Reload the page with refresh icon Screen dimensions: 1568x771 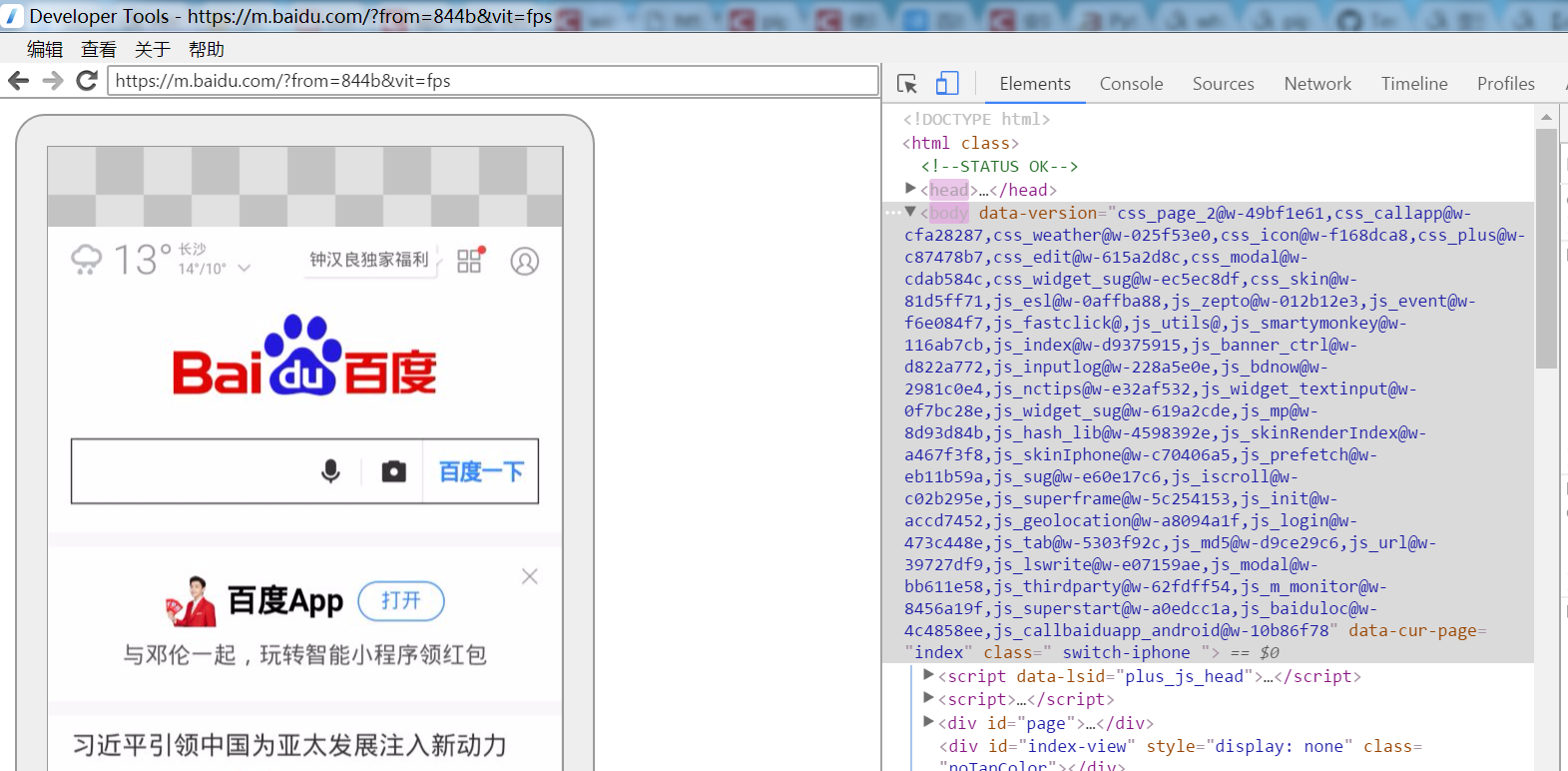pos(87,81)
